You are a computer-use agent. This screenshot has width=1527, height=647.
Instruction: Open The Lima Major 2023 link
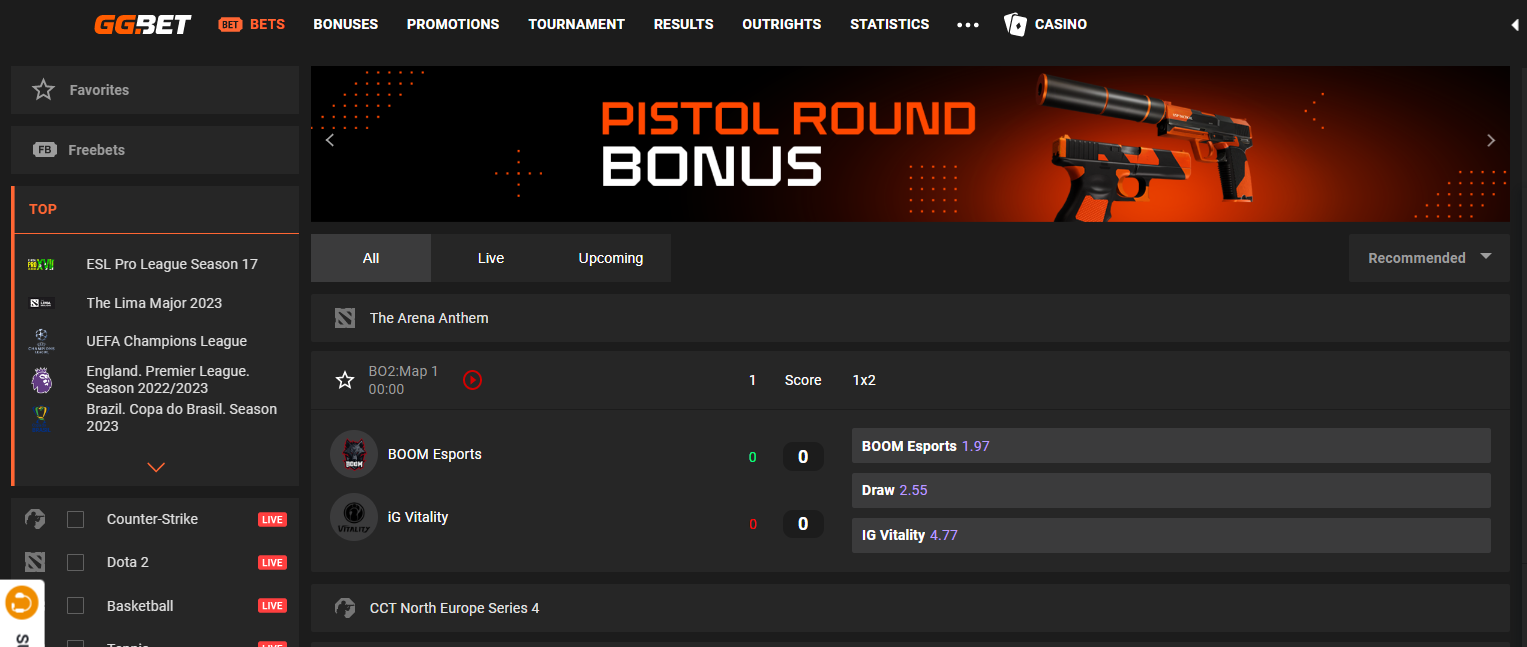pos(154,303)
